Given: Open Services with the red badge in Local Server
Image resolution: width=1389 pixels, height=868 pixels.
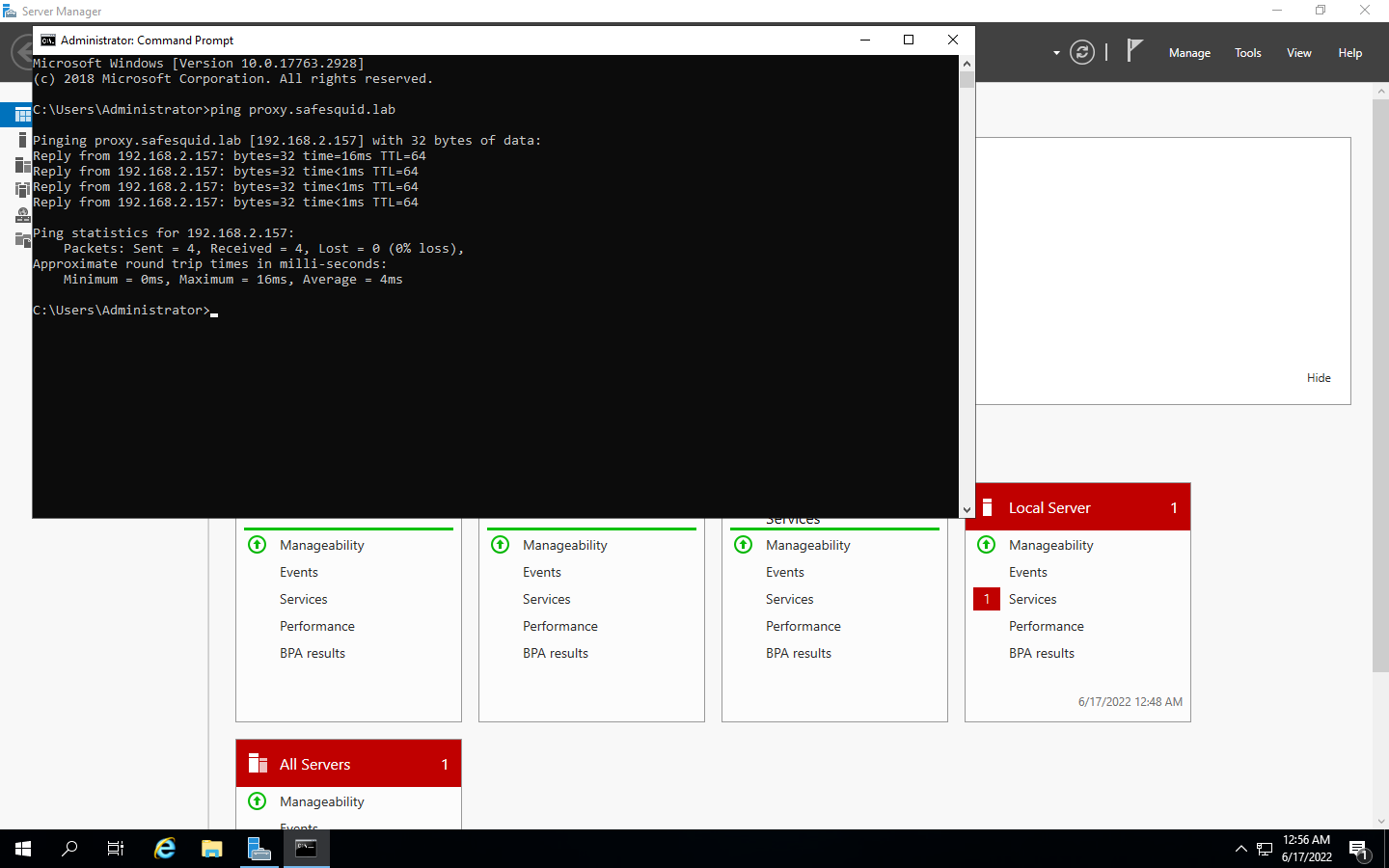Looking at the screenshot, I should click(1032, 599).
